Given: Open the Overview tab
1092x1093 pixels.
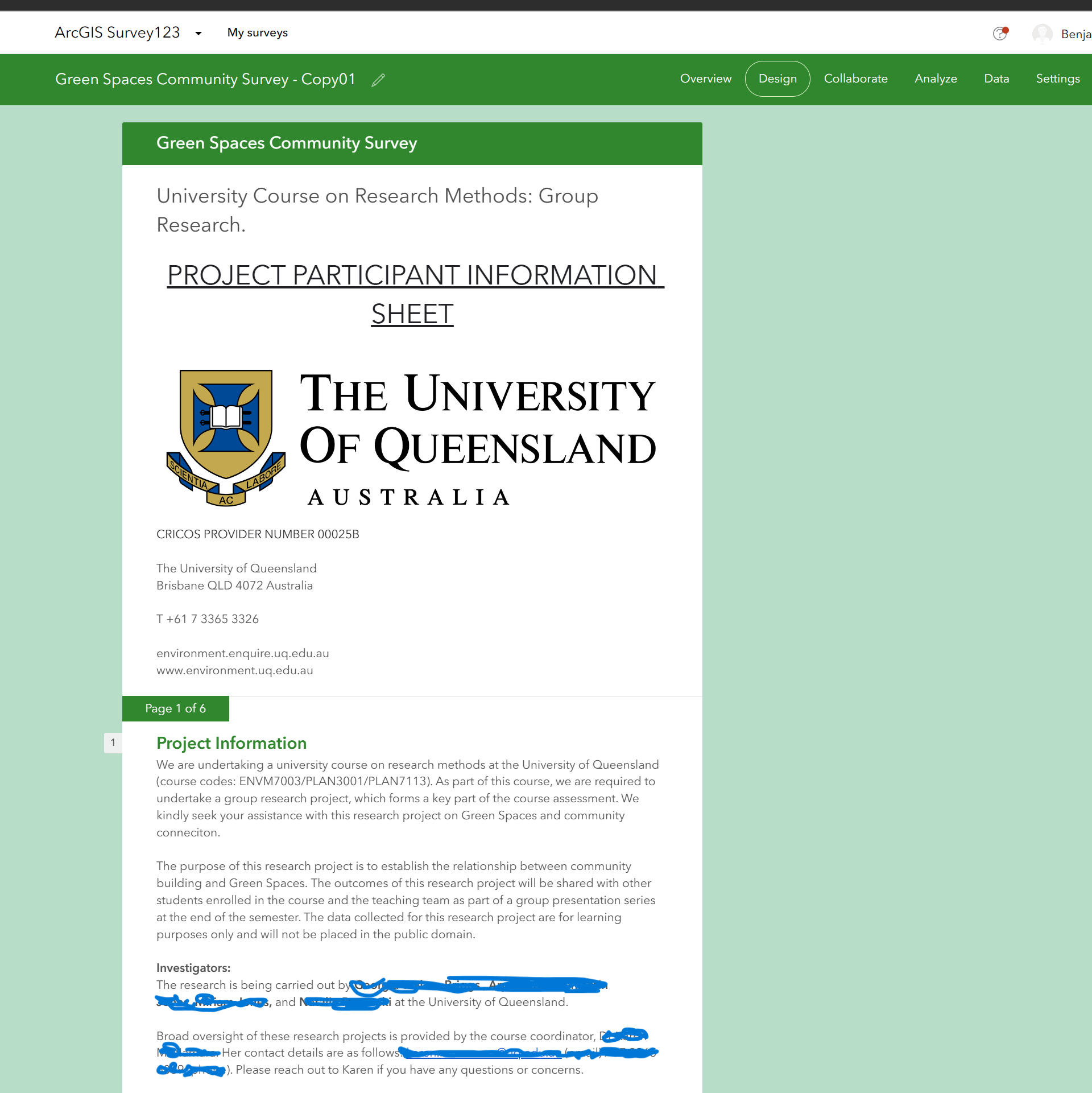Looking at the screenshot, I should pyautogui.click(x=706, y=79).
